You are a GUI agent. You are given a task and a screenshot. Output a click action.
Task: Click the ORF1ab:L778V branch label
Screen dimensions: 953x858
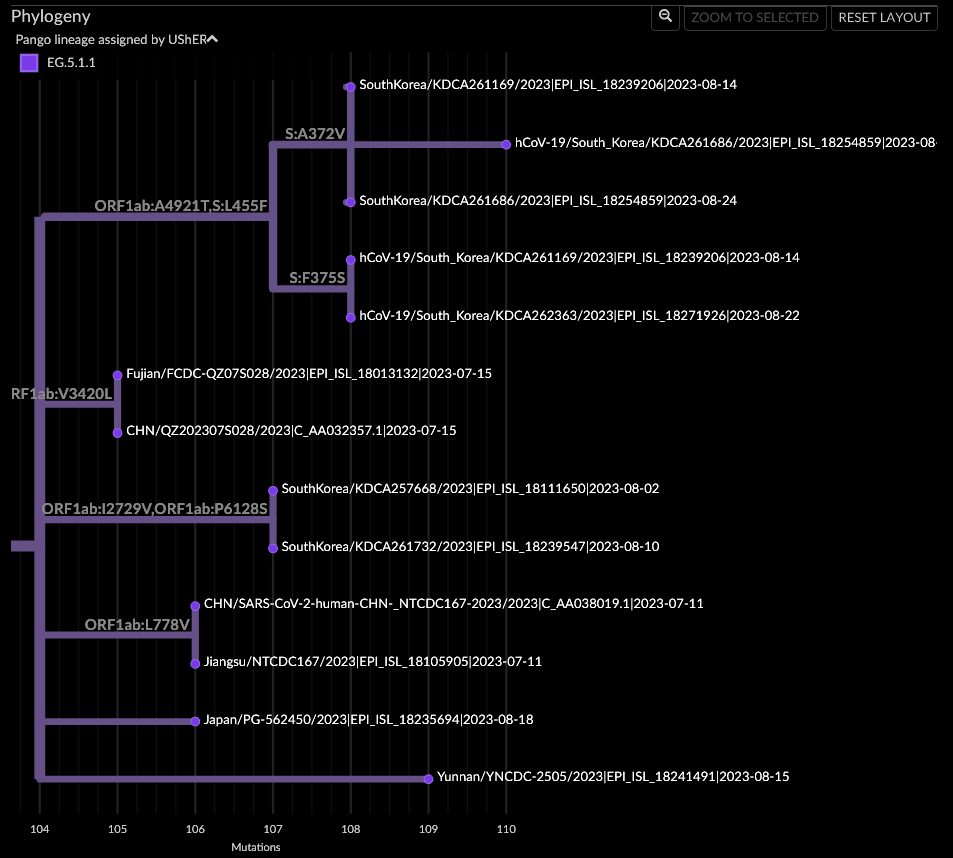(139, 626)
